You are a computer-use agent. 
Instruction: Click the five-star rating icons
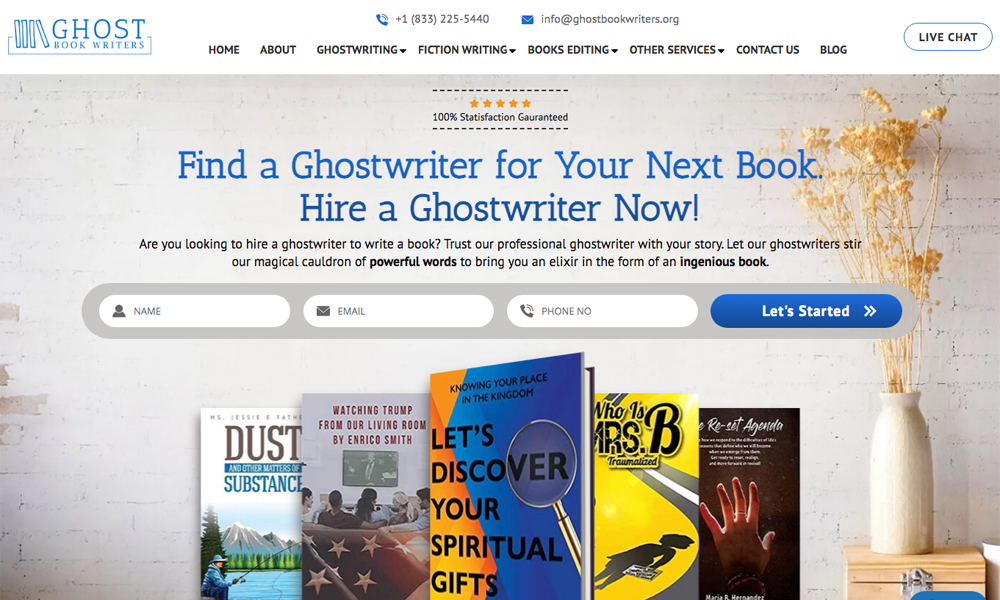(500, 103)
